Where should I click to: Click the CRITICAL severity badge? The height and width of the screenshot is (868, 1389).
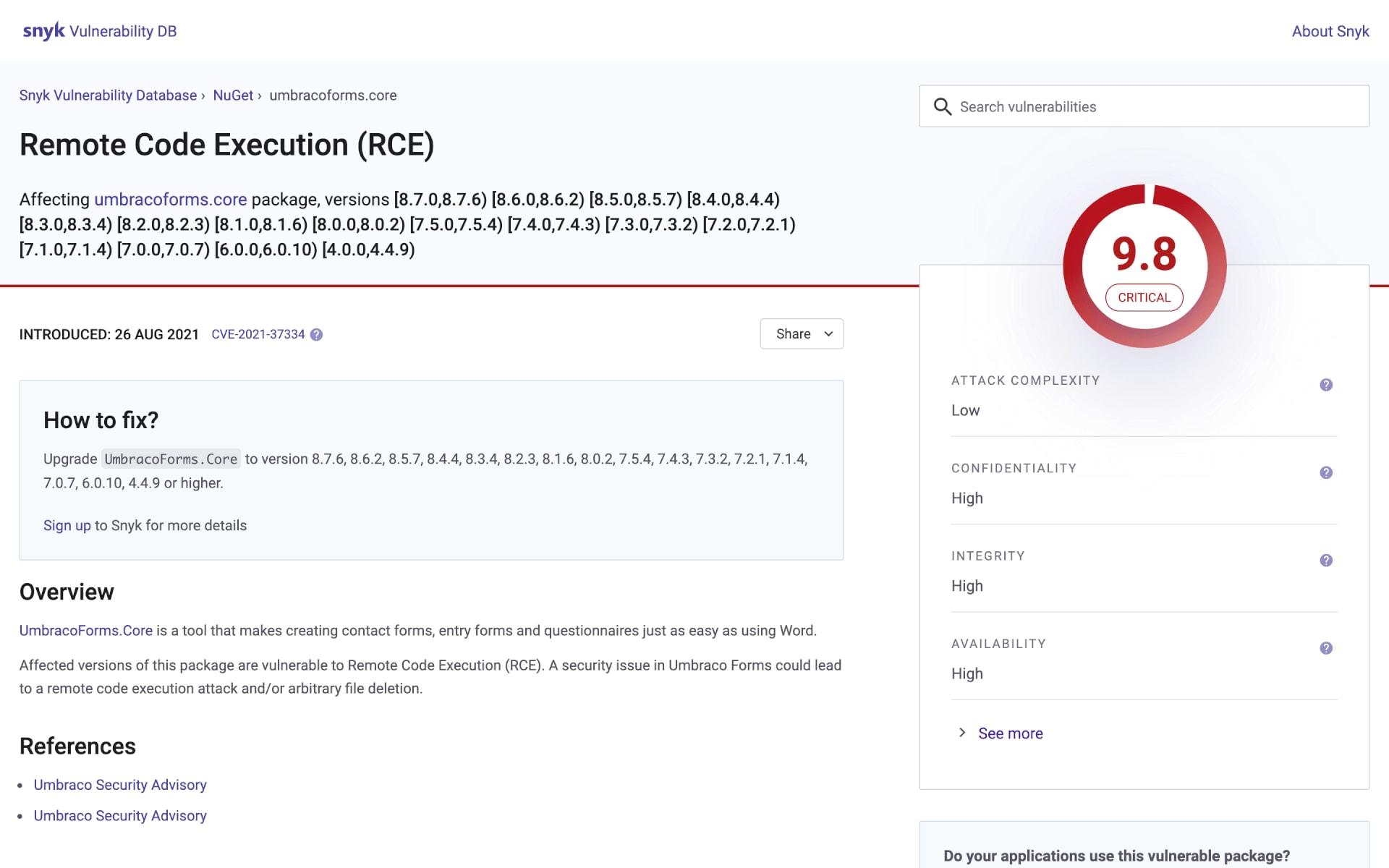1144,297
